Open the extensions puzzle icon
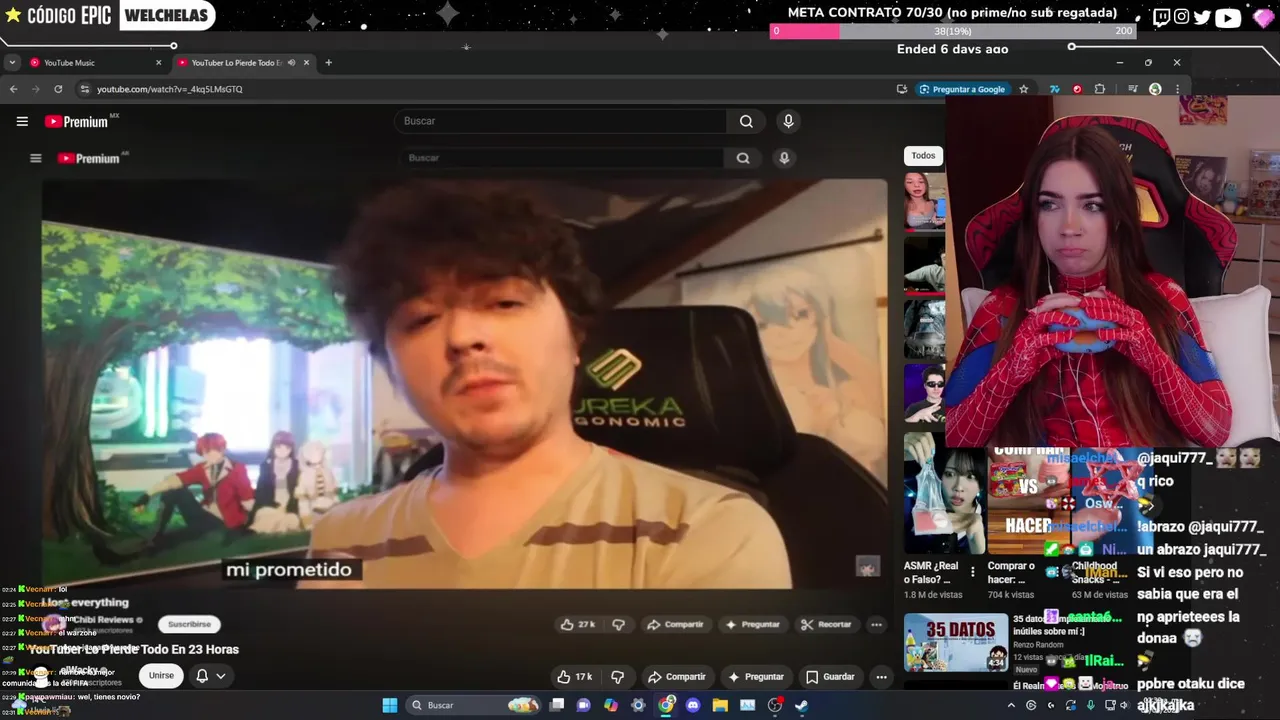The height and width of the screenshot is (720, 1280). [1100, 89]
